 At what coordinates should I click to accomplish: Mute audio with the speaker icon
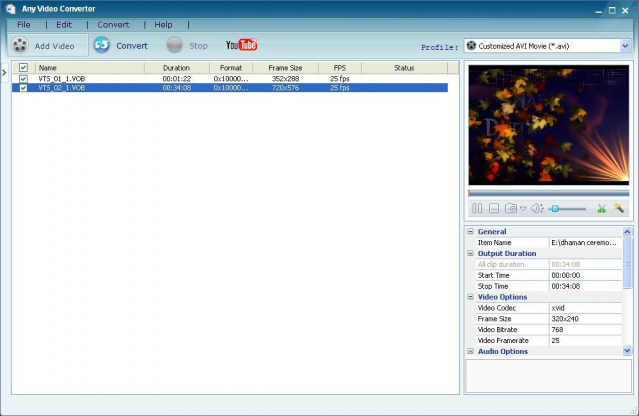[537, 208]
